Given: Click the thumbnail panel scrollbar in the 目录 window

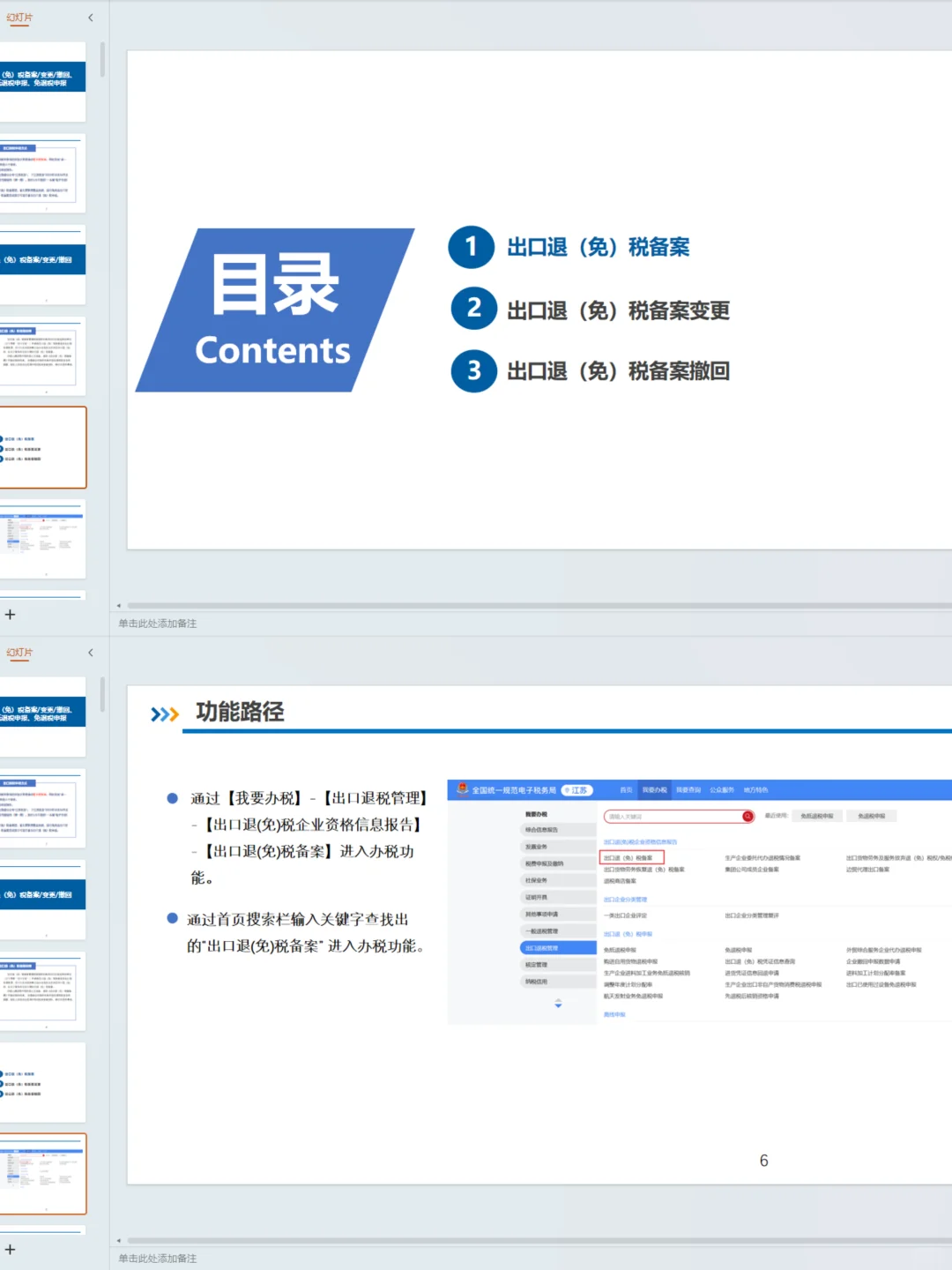Looking at the screenshot, I should [103, 59].
